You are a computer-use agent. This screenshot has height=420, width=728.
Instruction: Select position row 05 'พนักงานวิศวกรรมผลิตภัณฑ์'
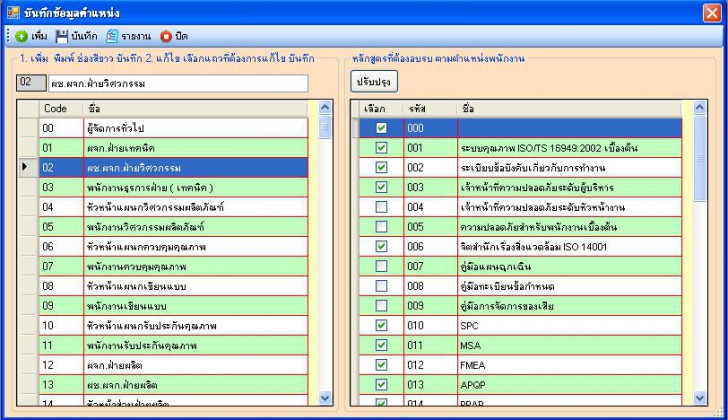pos(173,226)
